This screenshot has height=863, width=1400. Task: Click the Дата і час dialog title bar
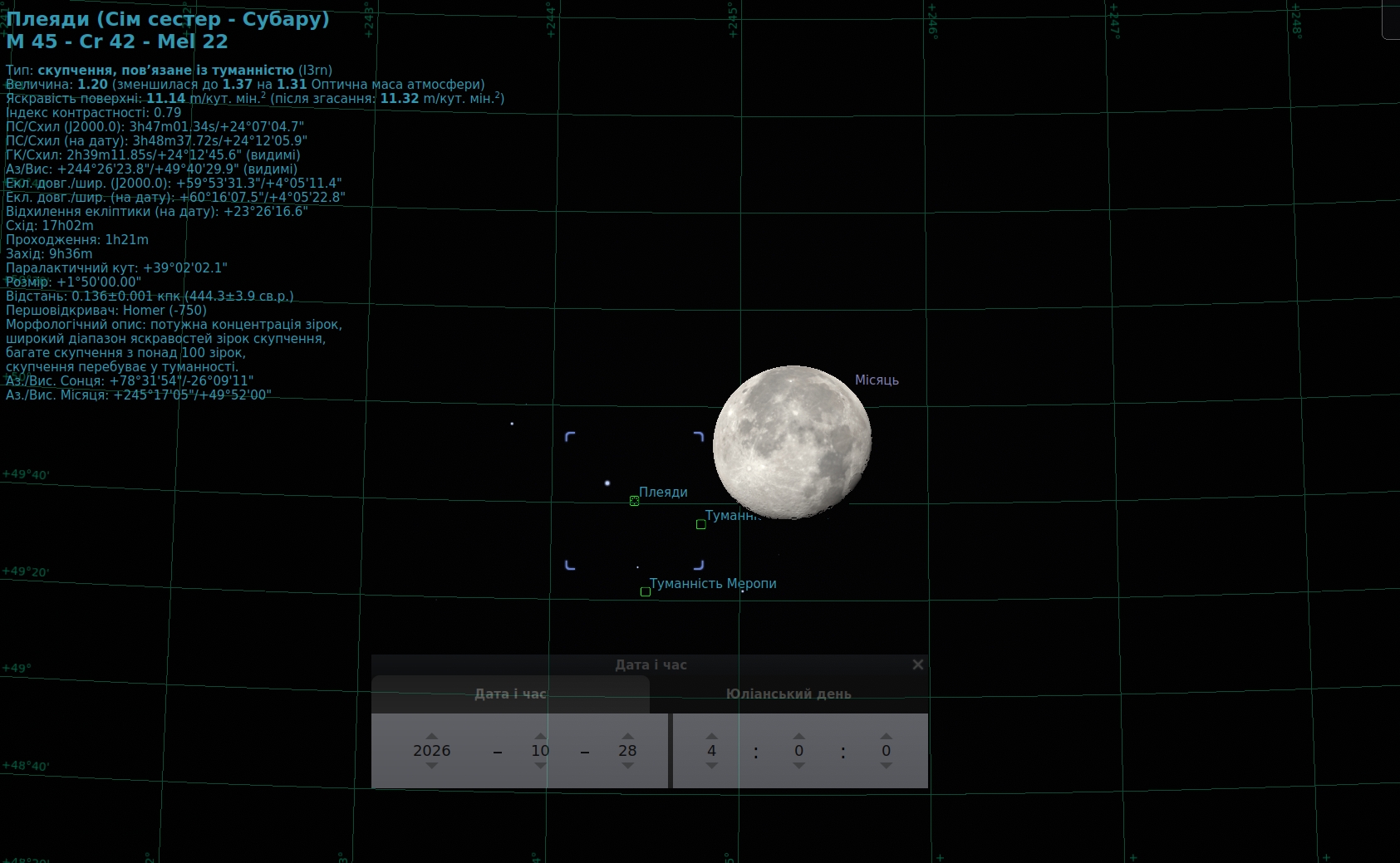[x=651, y=664]
